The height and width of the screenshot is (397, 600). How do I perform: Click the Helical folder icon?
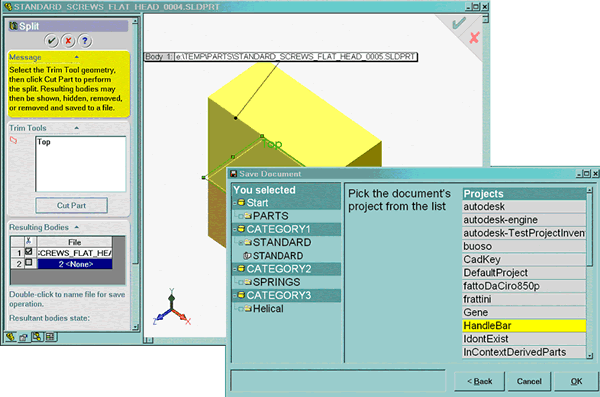pyautogui.click(x=248, y=309)
